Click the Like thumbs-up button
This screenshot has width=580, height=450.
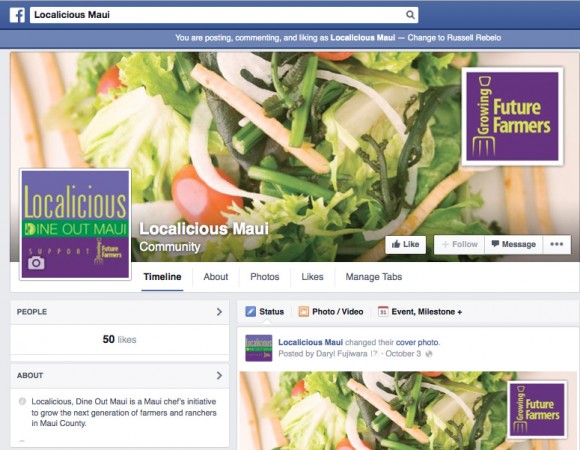point(405,244)
